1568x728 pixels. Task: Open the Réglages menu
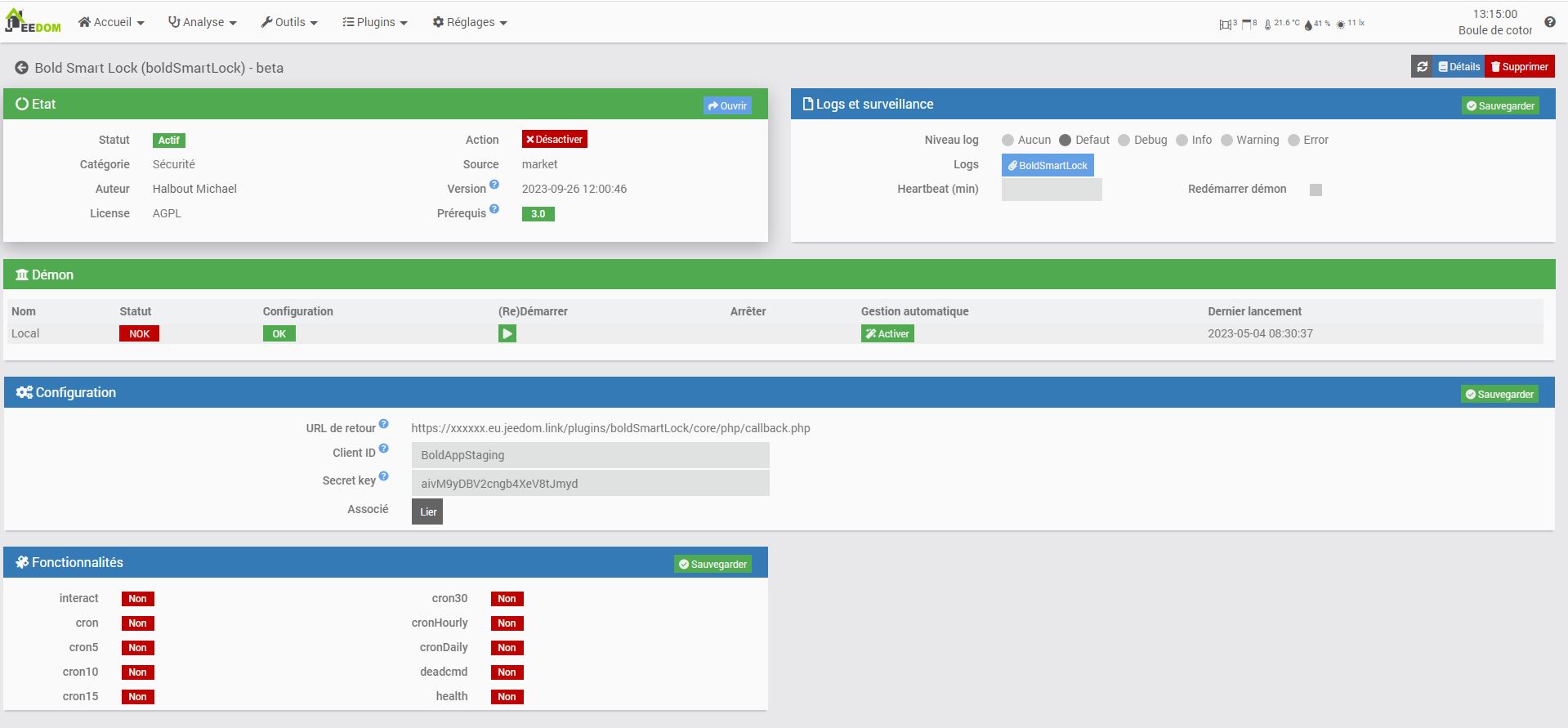(470, 22)
